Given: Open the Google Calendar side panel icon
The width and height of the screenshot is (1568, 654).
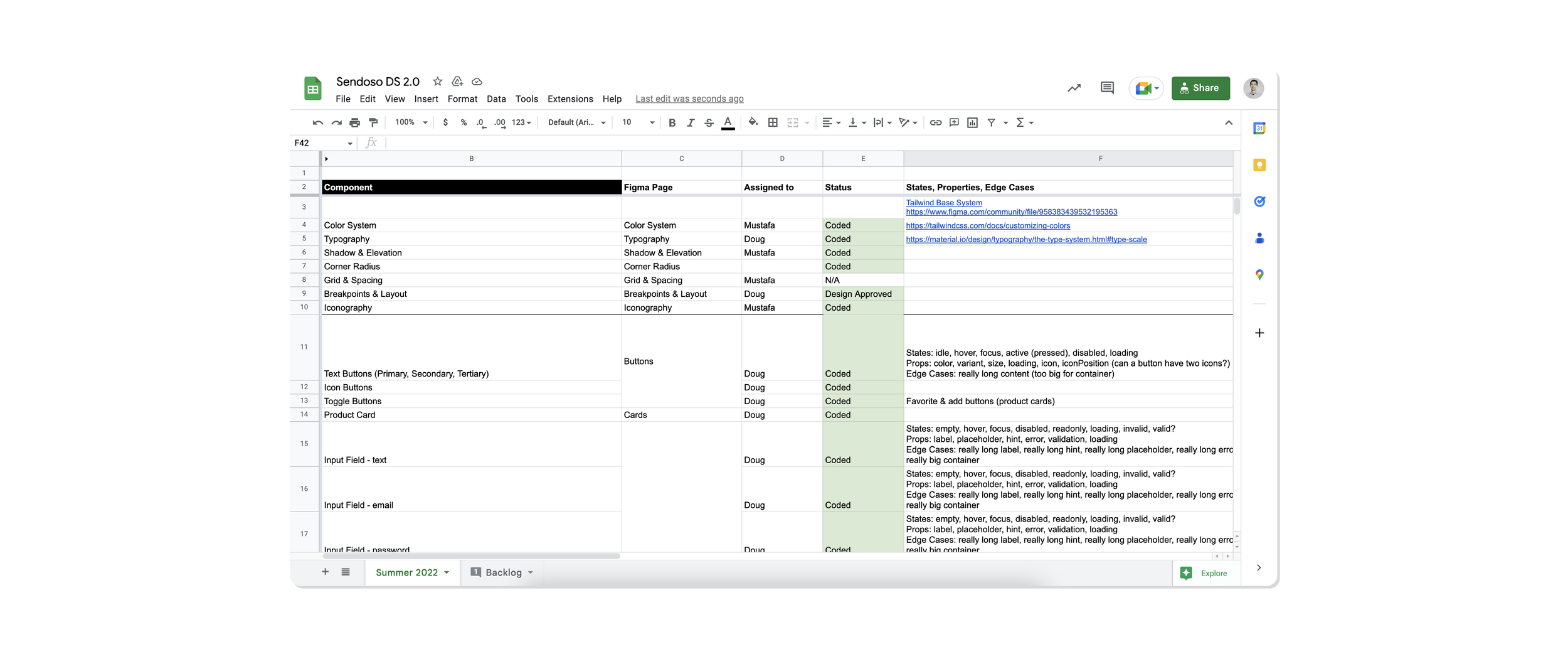Looking at the screenshot, I should 1259,129.
